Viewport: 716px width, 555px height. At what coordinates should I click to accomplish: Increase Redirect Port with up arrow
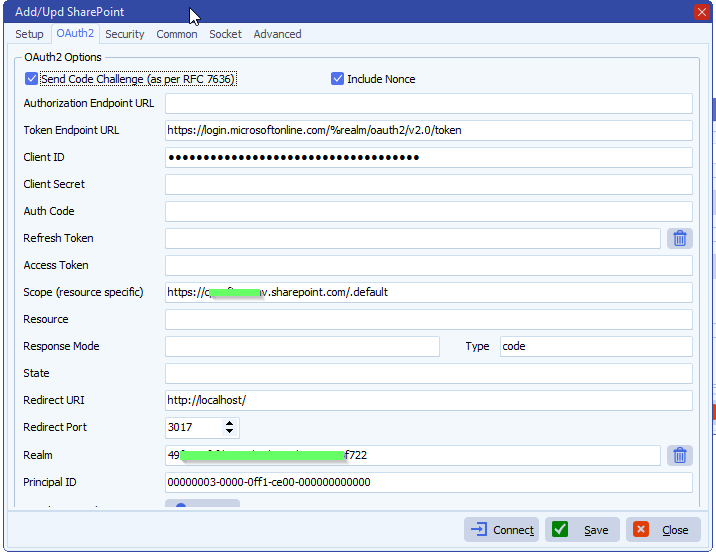tap(229, 423)
